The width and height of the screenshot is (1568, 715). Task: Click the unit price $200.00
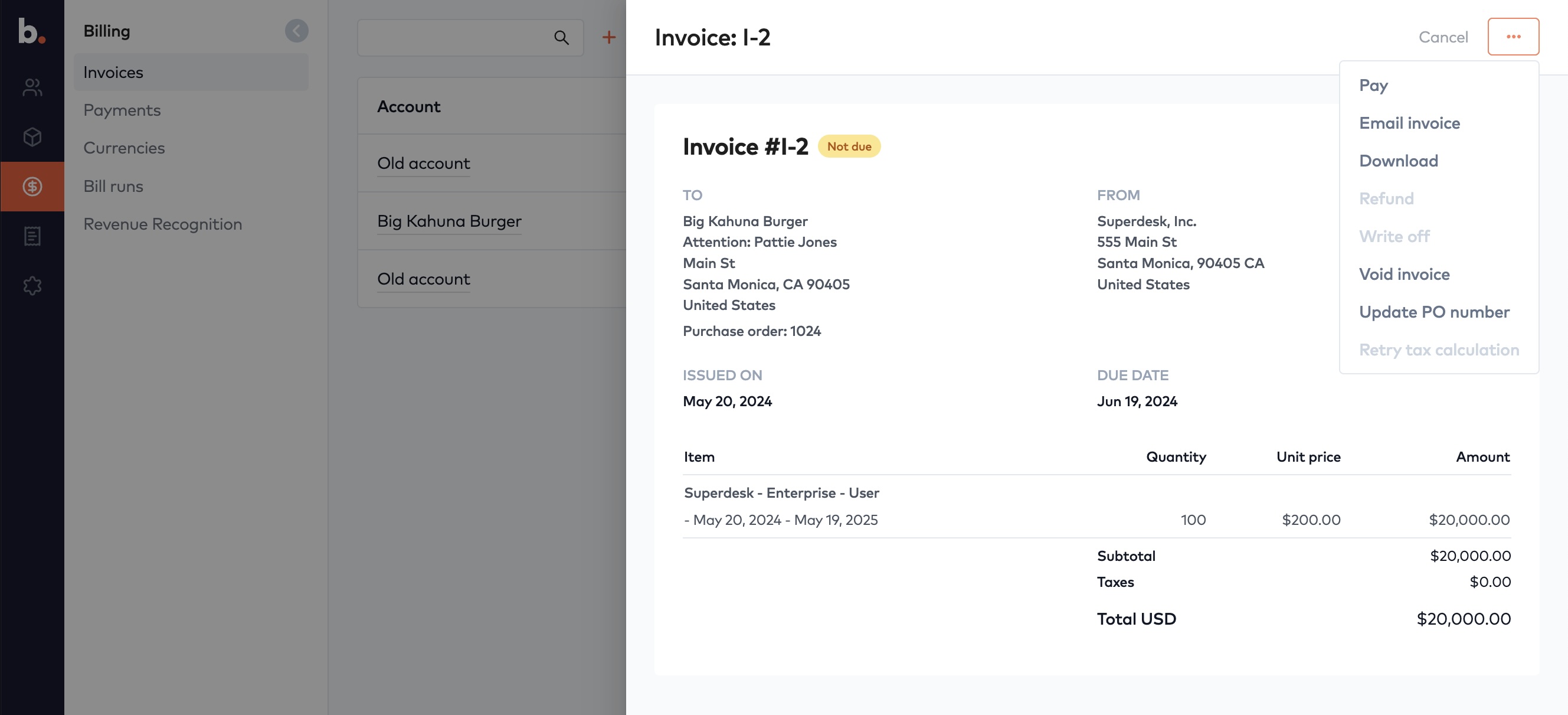[1311, 520]
